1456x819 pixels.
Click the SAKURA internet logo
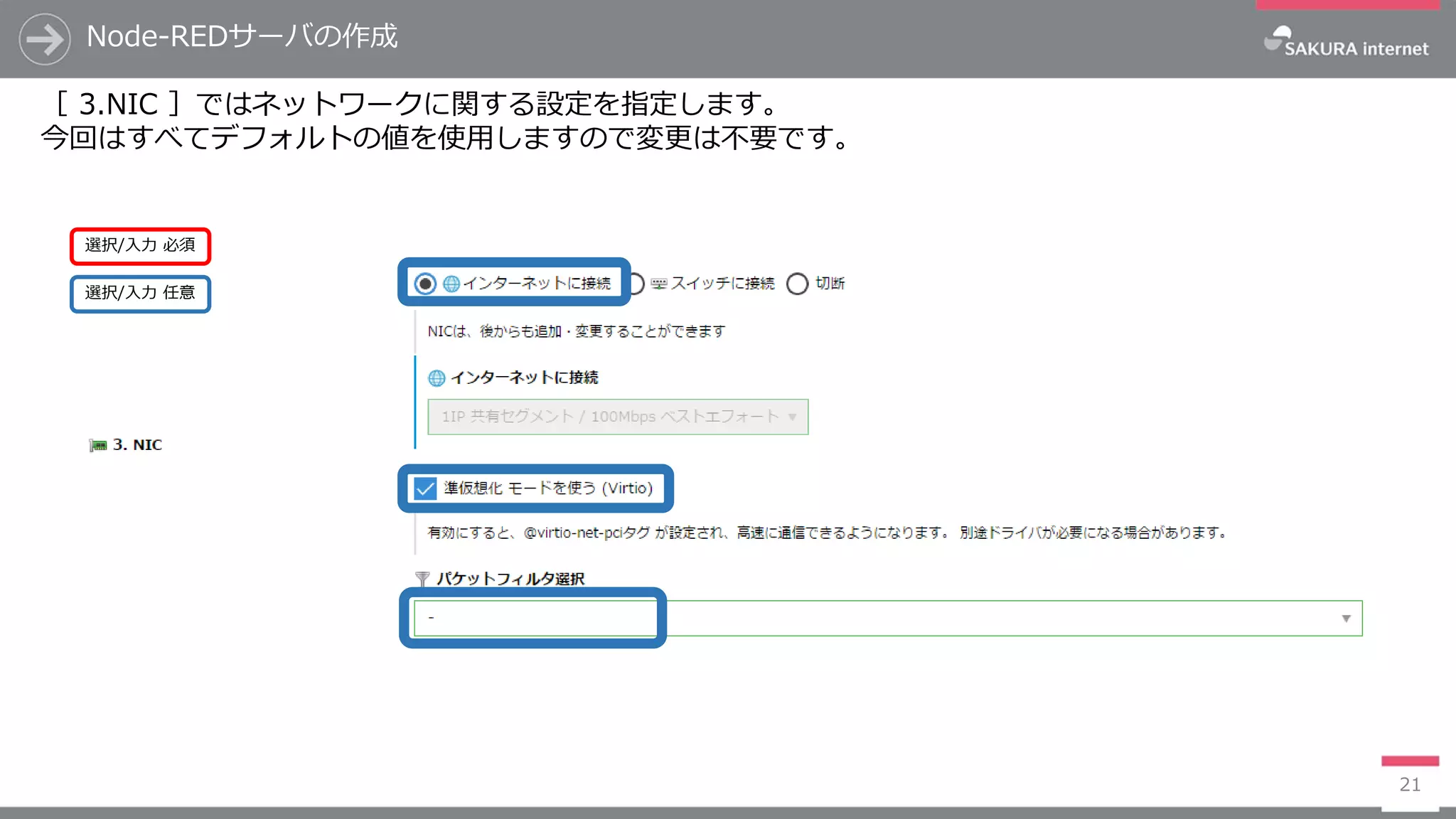tap(1346, 42)
